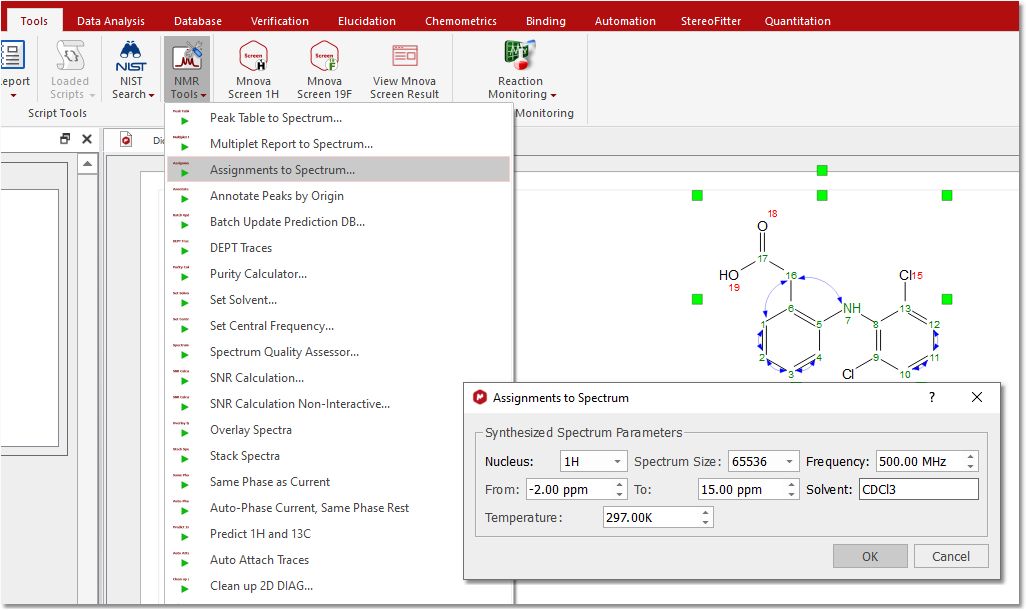Open View Mnova Screen Result
The height and width of the screenshot is (611, 1026).
[x=404, y=69]
